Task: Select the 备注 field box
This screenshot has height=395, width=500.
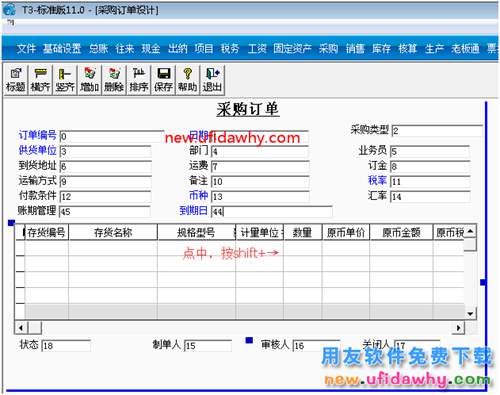Action: tap(260, 181)
